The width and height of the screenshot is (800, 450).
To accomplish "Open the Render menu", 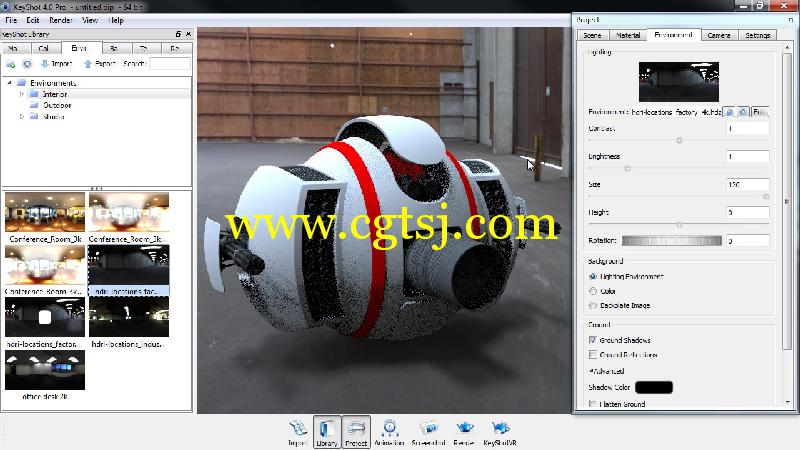I will click(x=61, y=20).
